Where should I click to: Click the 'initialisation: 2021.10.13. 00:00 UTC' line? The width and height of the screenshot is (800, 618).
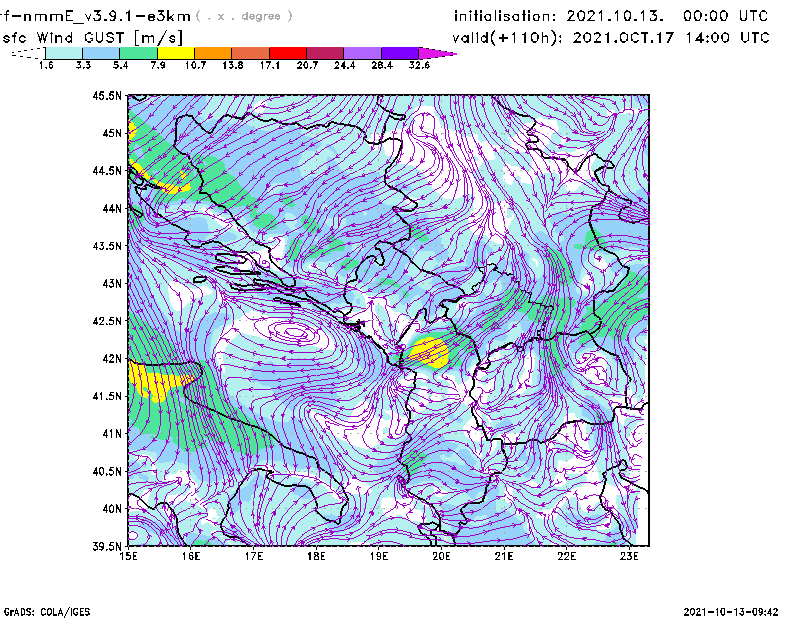click(611, 16)
